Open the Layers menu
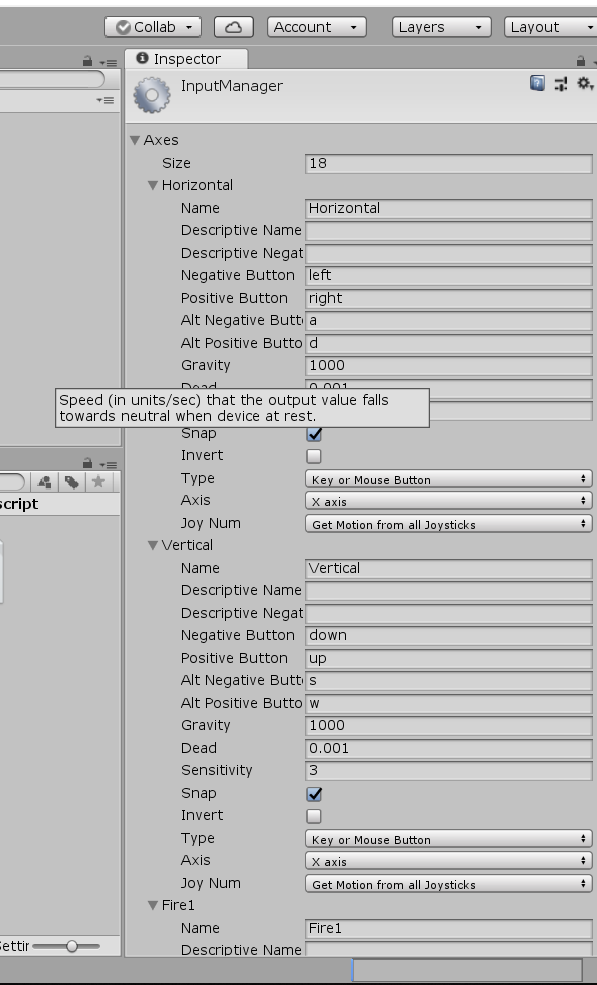597x985 pixels. point(442,27)
